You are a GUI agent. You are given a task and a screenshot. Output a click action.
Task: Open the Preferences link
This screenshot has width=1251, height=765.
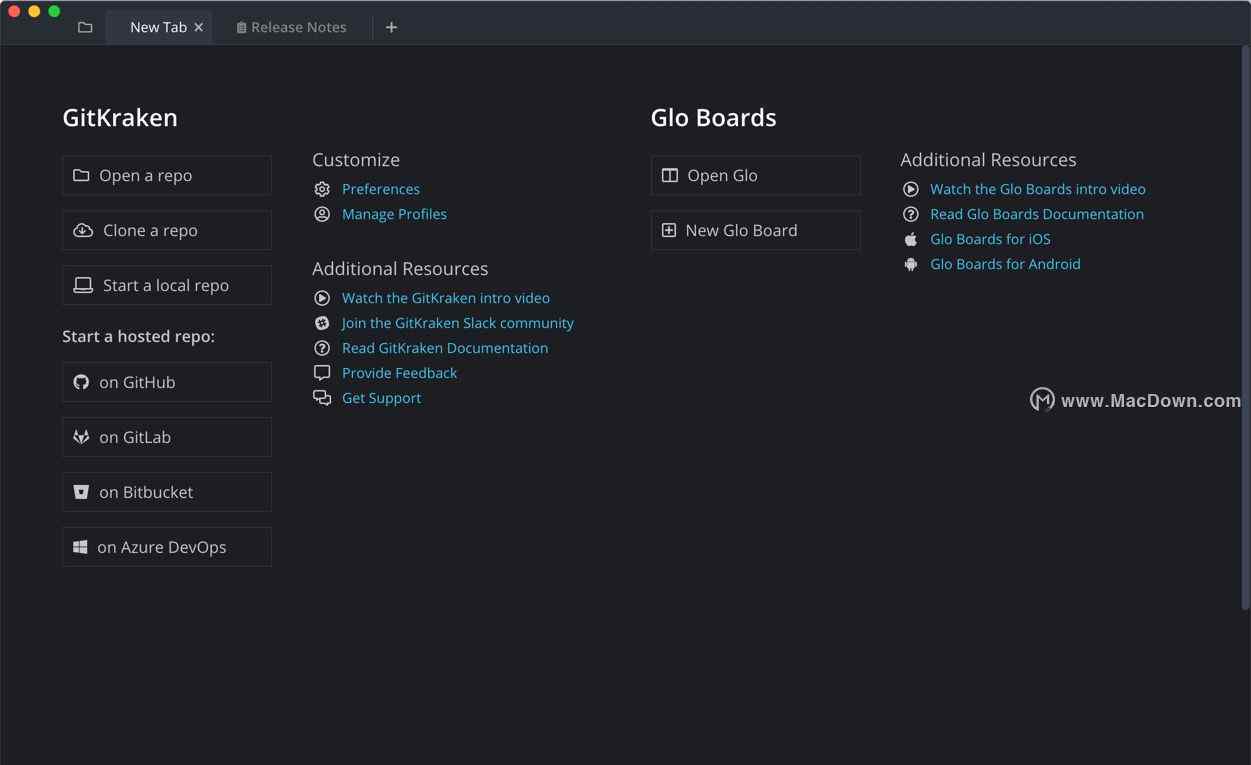pos(381,189)
